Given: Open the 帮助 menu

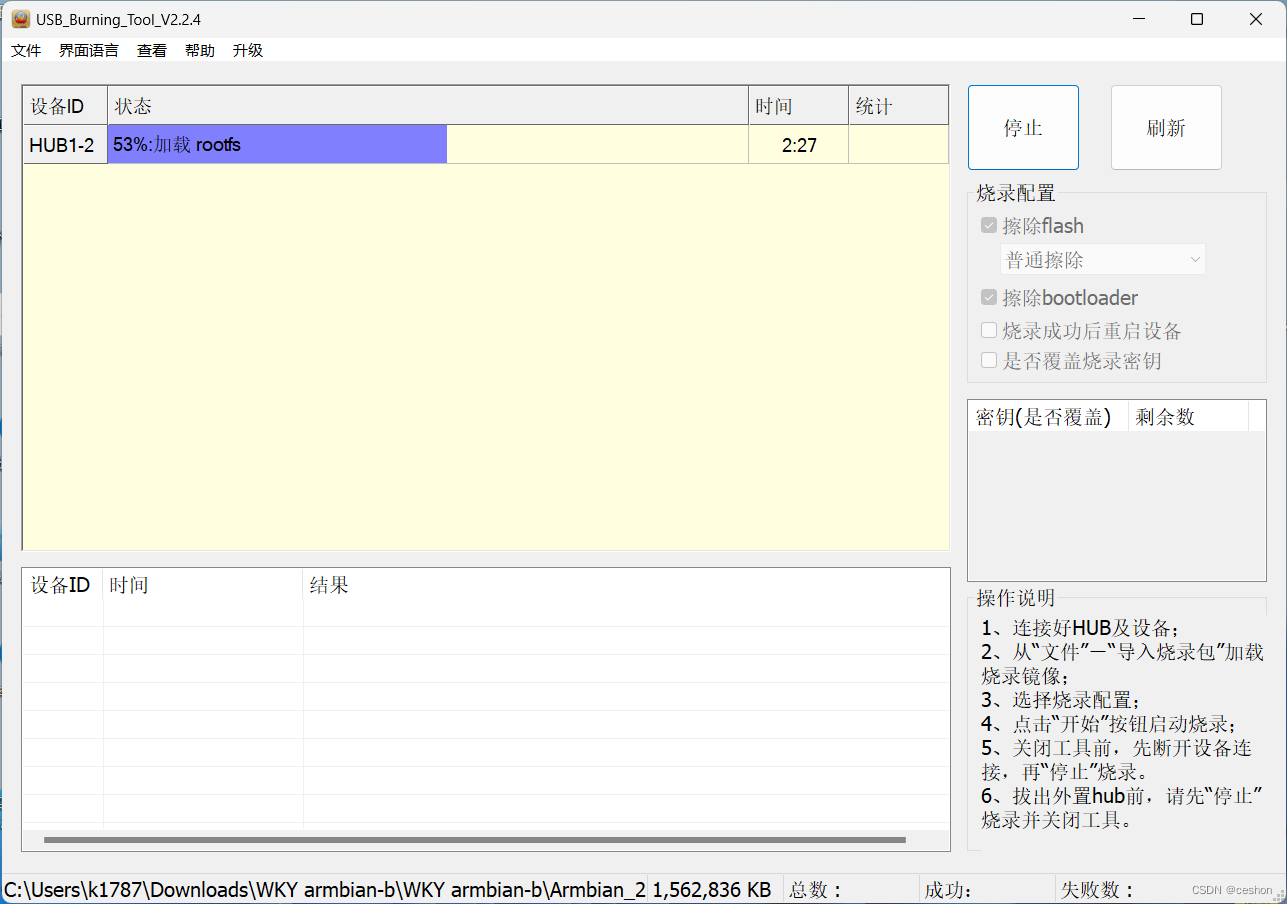Looking at the screenshot, I should pos(199,50).
